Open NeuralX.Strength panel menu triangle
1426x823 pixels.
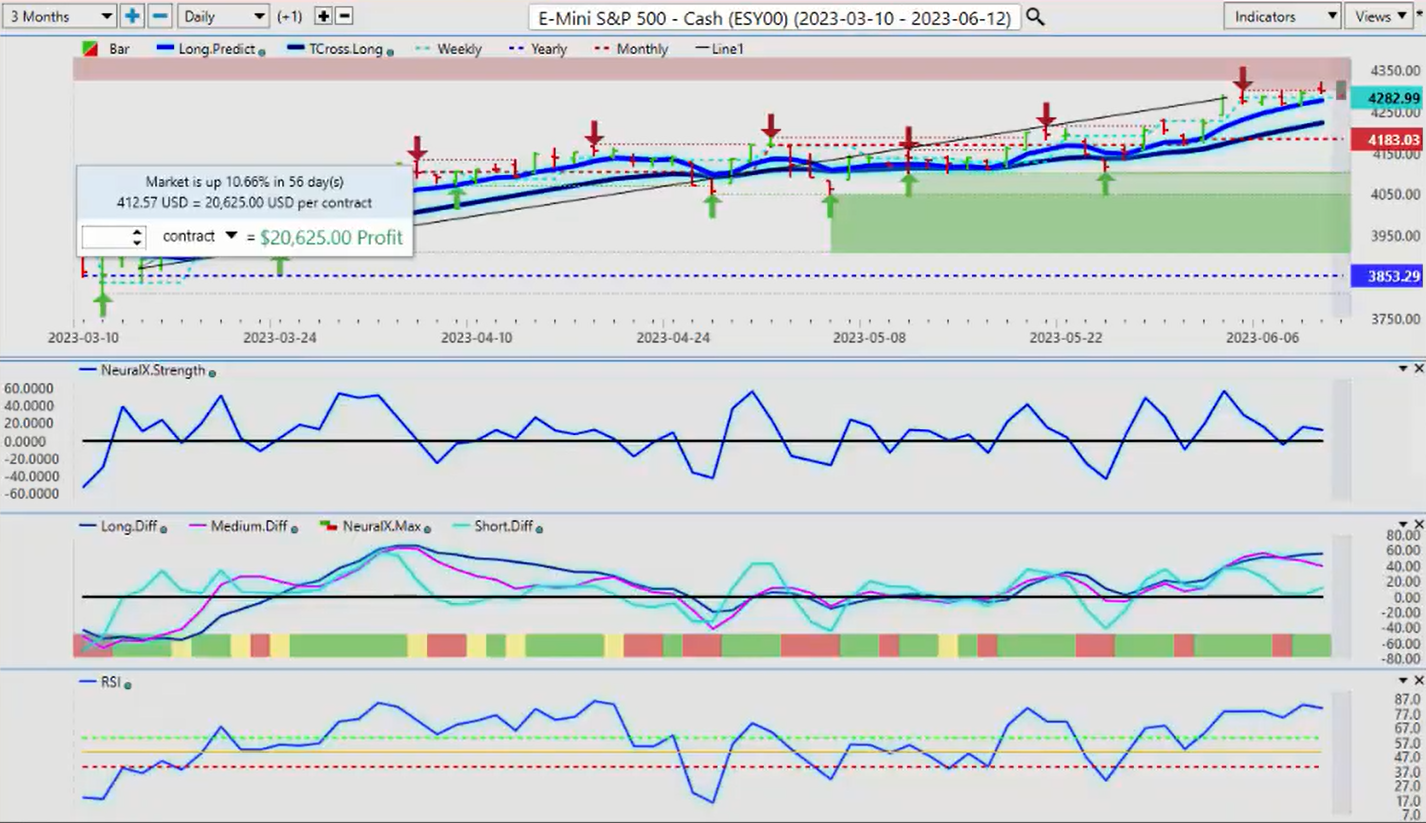click(1402, 369)
